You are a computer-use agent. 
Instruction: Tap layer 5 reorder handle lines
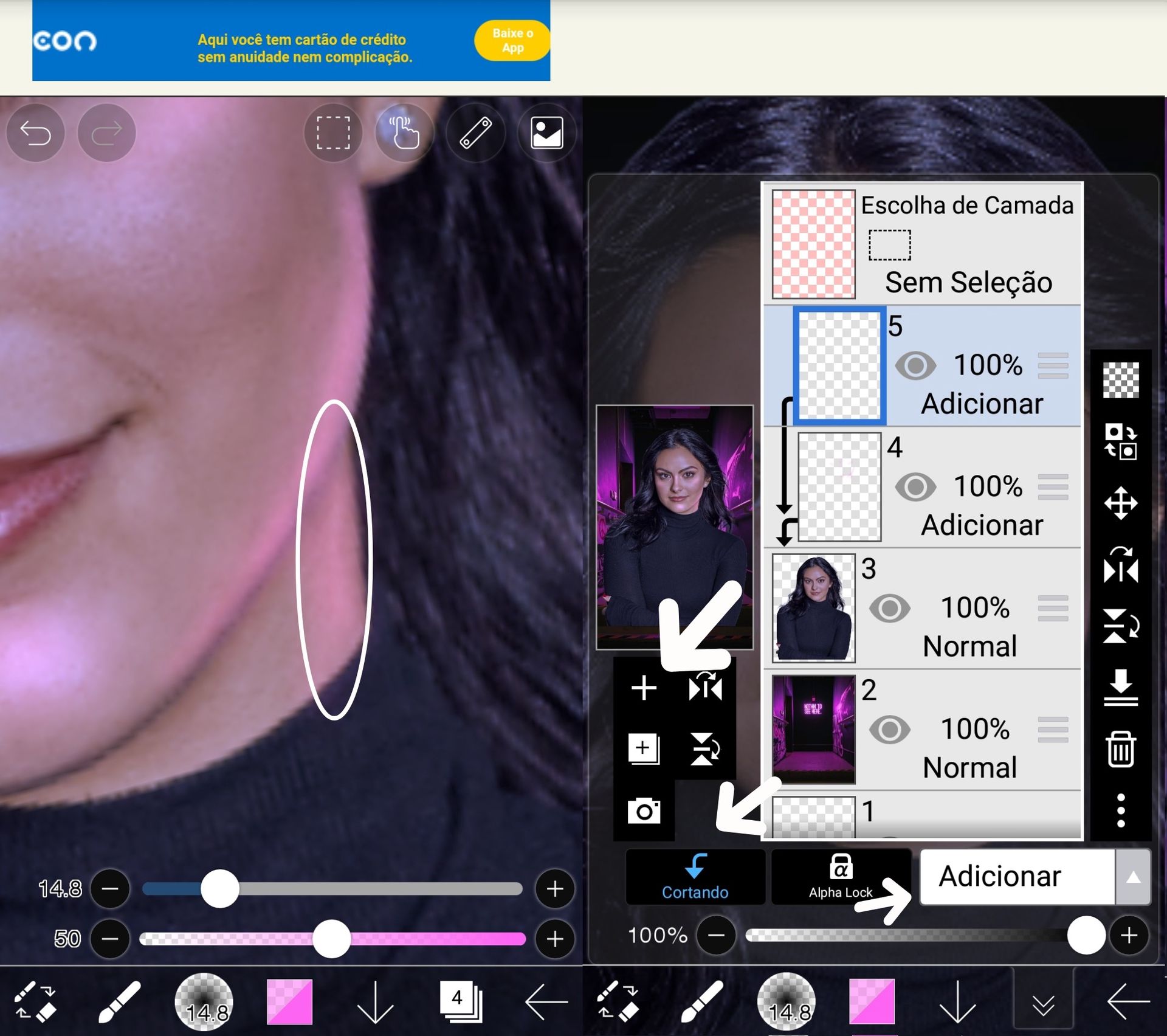click(x=1053, y=366)
